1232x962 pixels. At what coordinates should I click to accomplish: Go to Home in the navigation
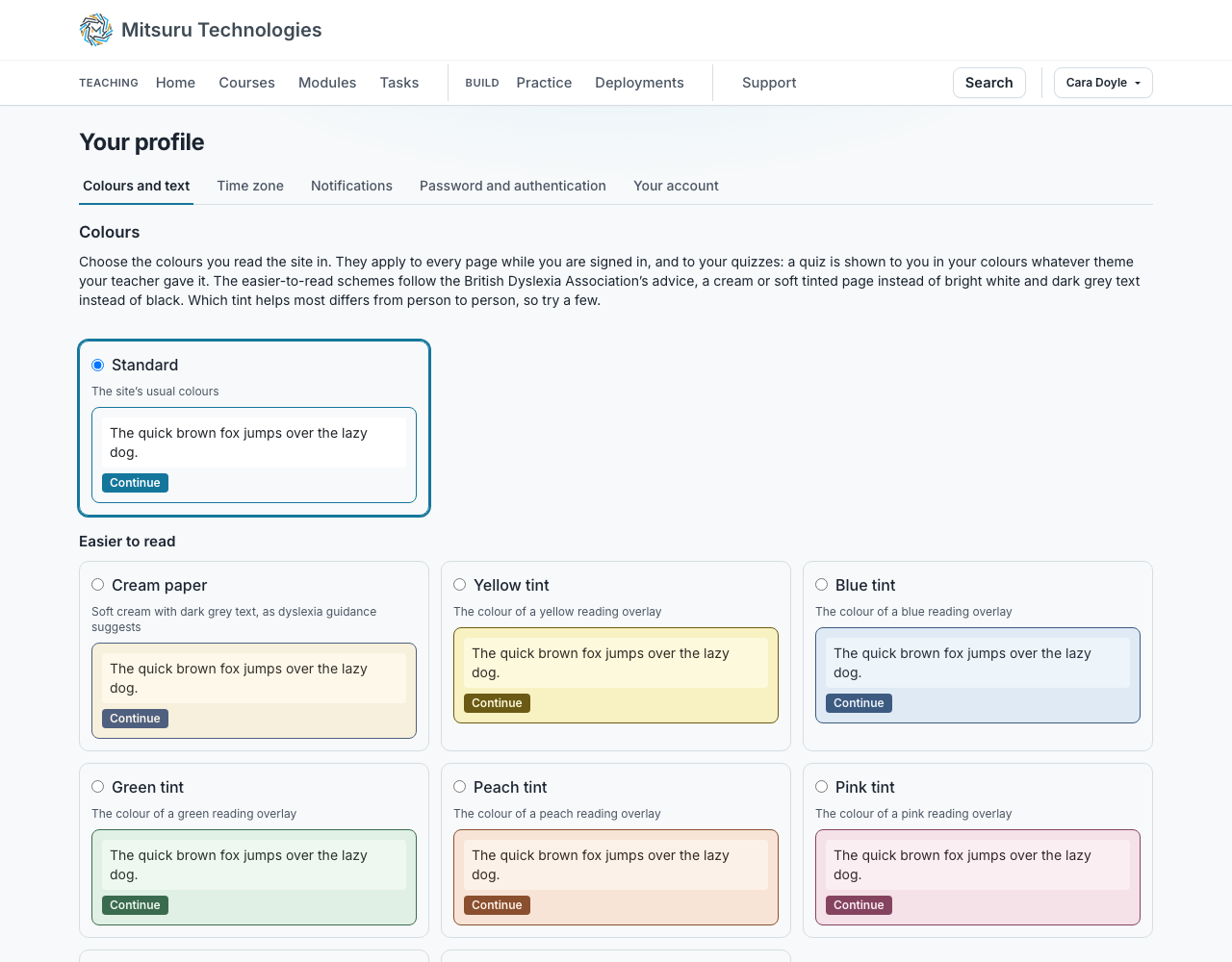[x=175, y=83]
